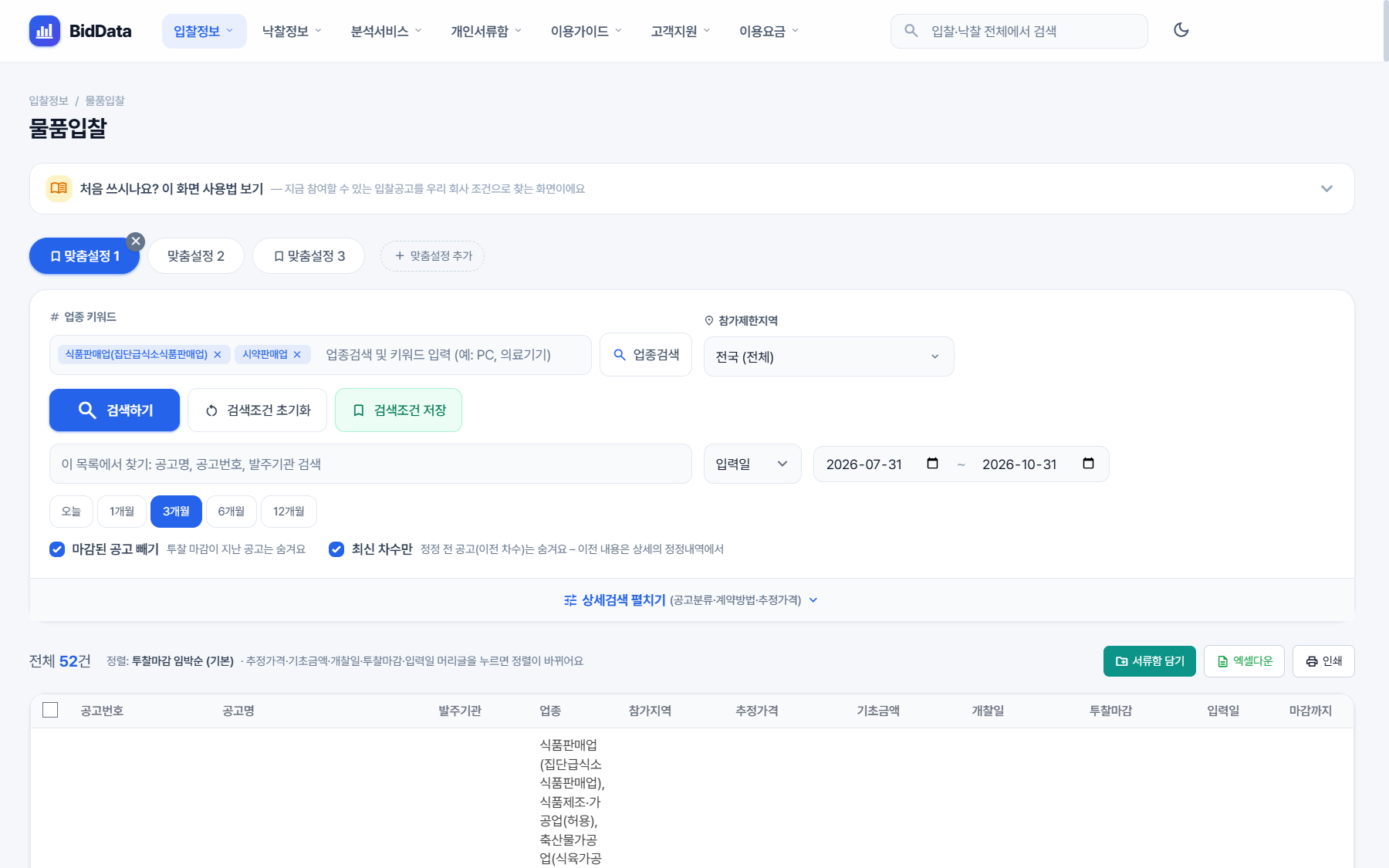Focus the 이 목록에서 찾기 search field
Viewport: 1389px width, 868px height.
point(370,464)
